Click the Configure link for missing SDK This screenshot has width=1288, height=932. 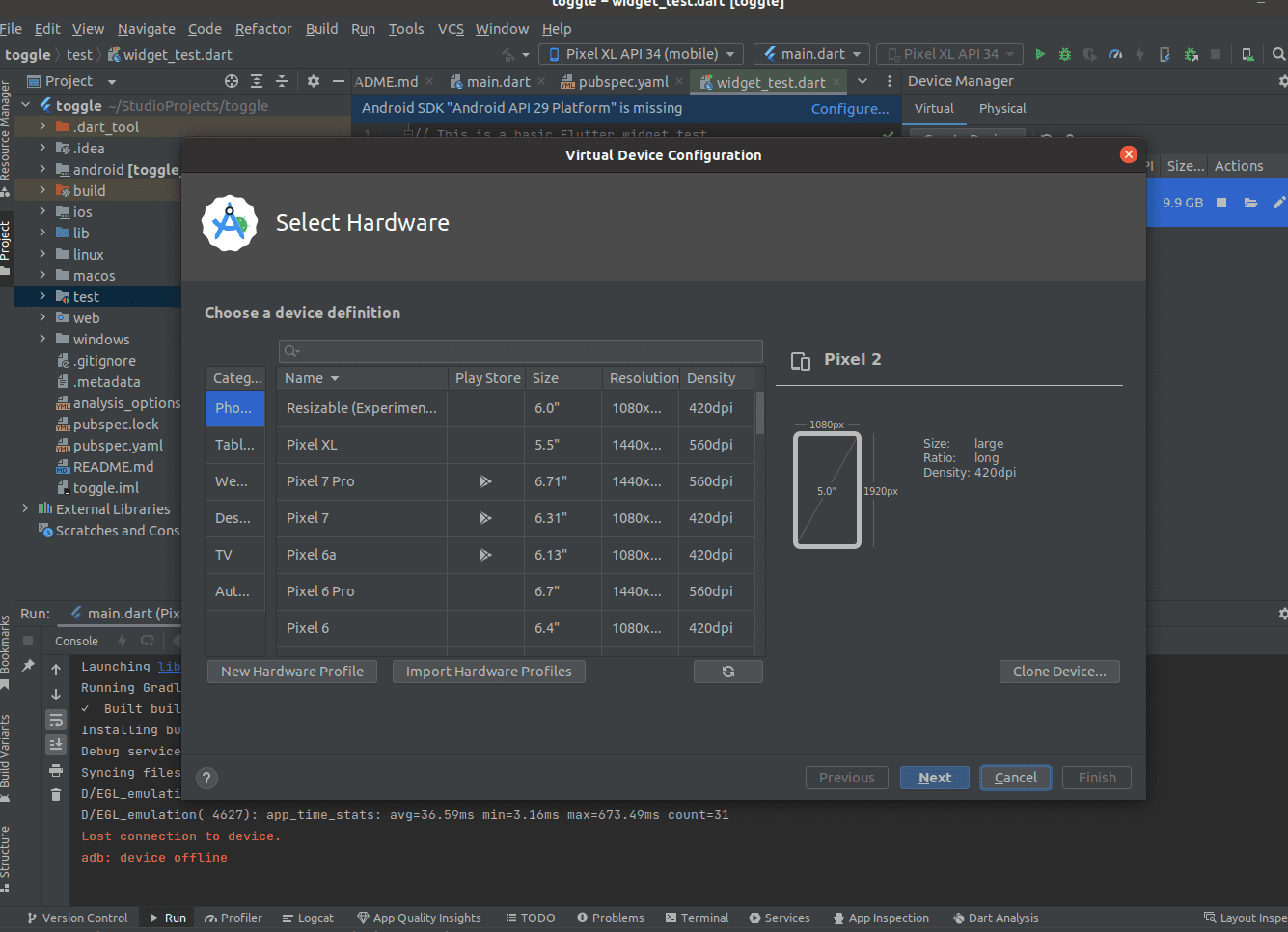[850, 109]
